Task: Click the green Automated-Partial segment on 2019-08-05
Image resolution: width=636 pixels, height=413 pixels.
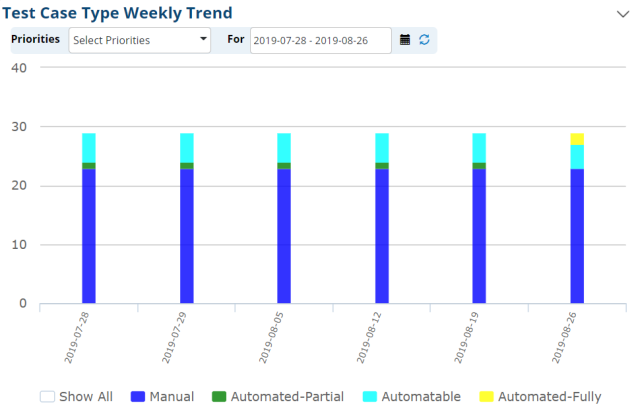Action: pyautogui.click(x=284, y=166)
